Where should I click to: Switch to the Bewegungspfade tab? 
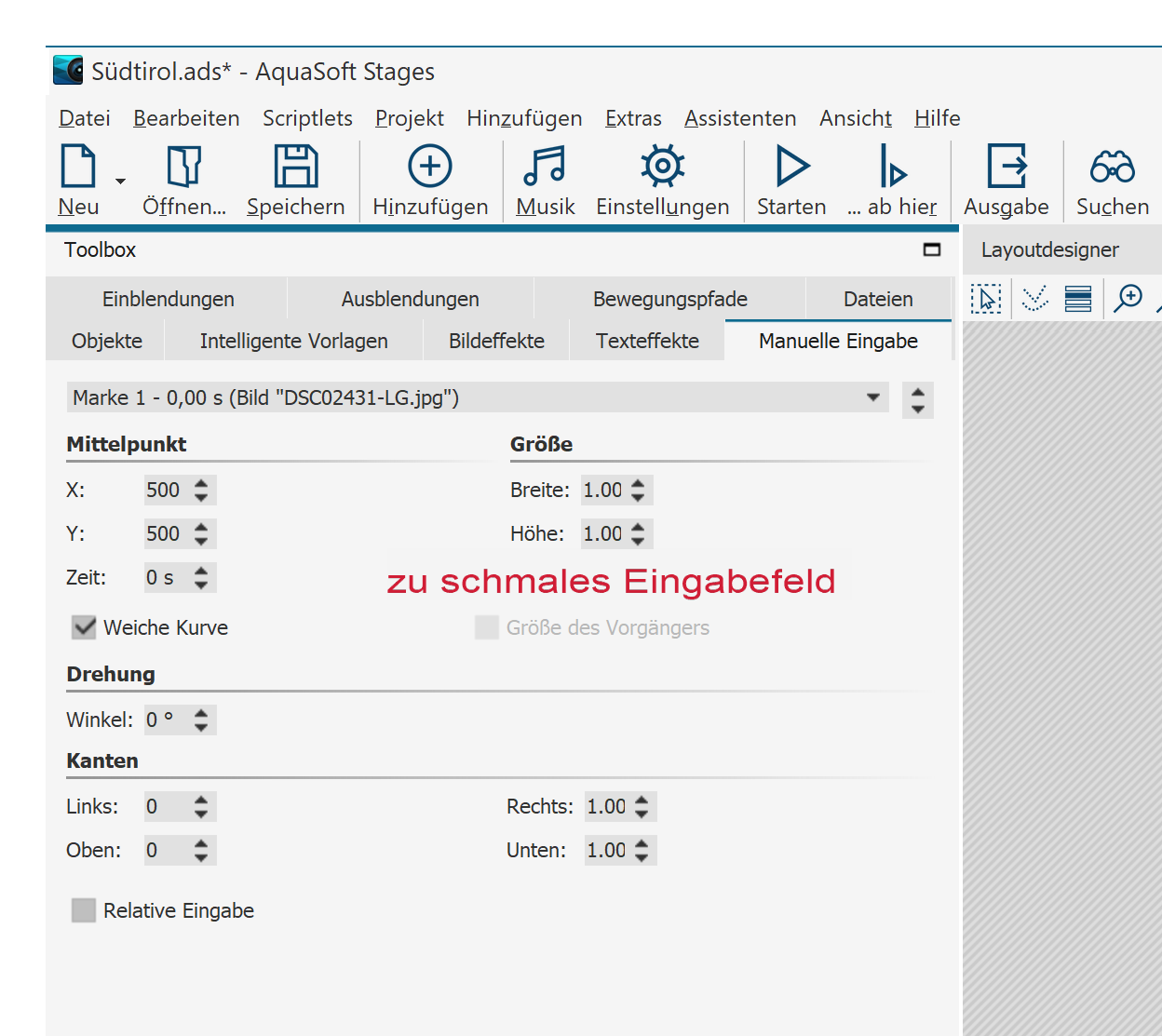click(x=670, y=299)
